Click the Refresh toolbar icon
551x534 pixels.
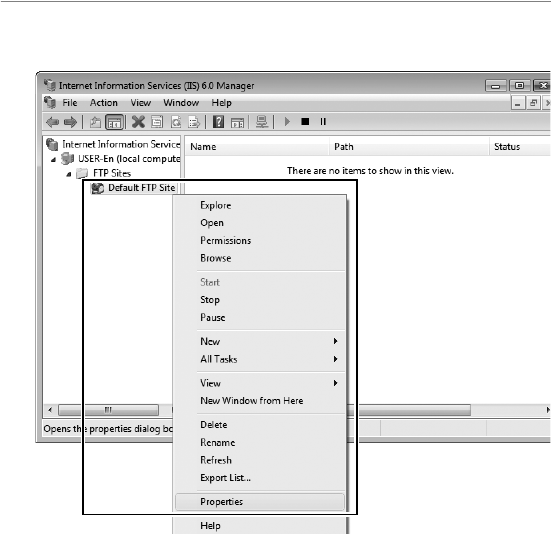coord(176,122)
